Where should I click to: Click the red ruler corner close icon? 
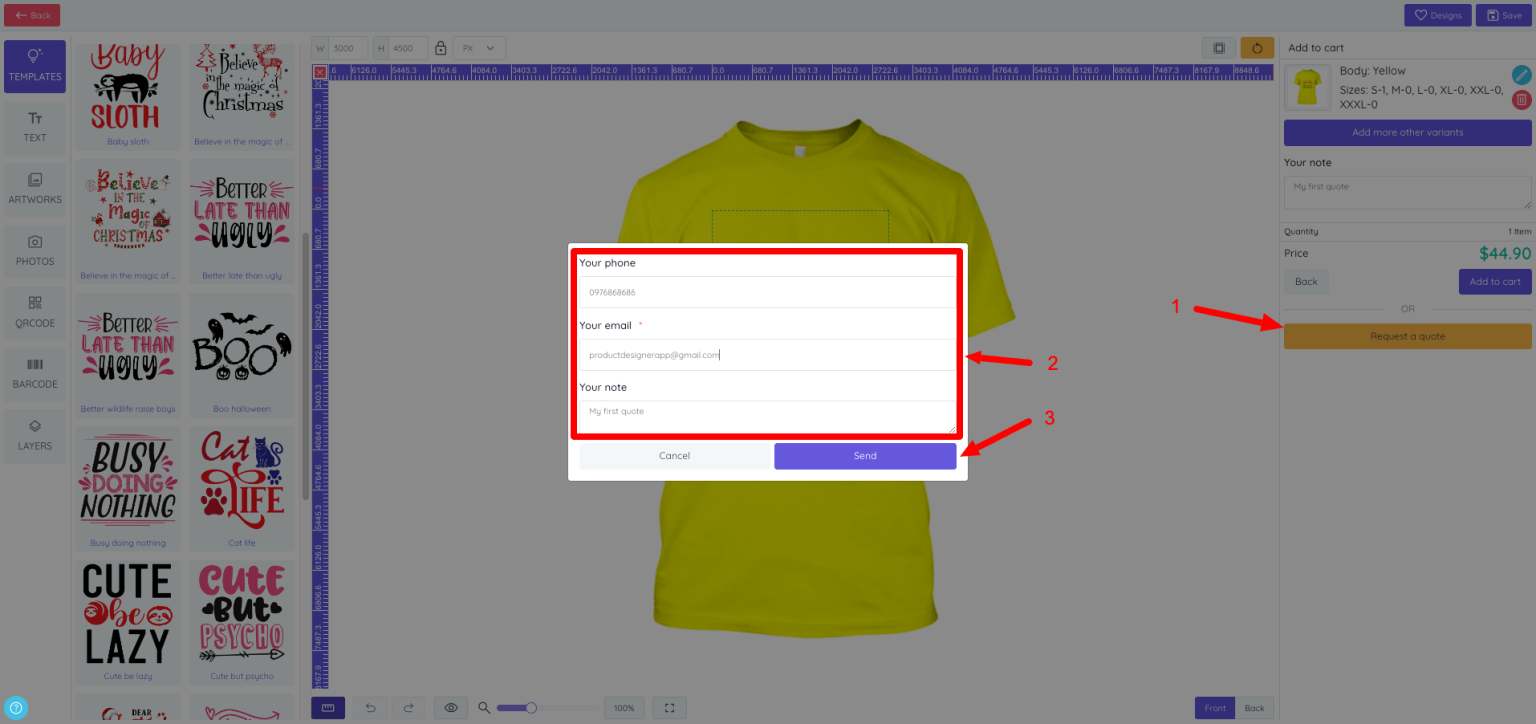pos(320,72)
